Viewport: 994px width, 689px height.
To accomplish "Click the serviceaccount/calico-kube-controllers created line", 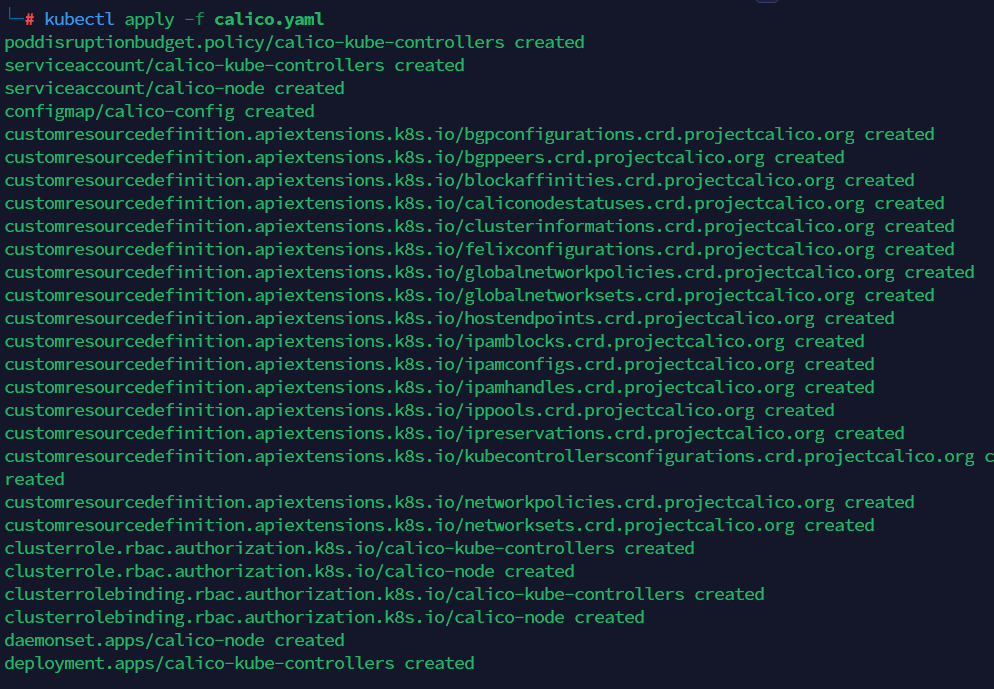I will [x=234, y=65].
